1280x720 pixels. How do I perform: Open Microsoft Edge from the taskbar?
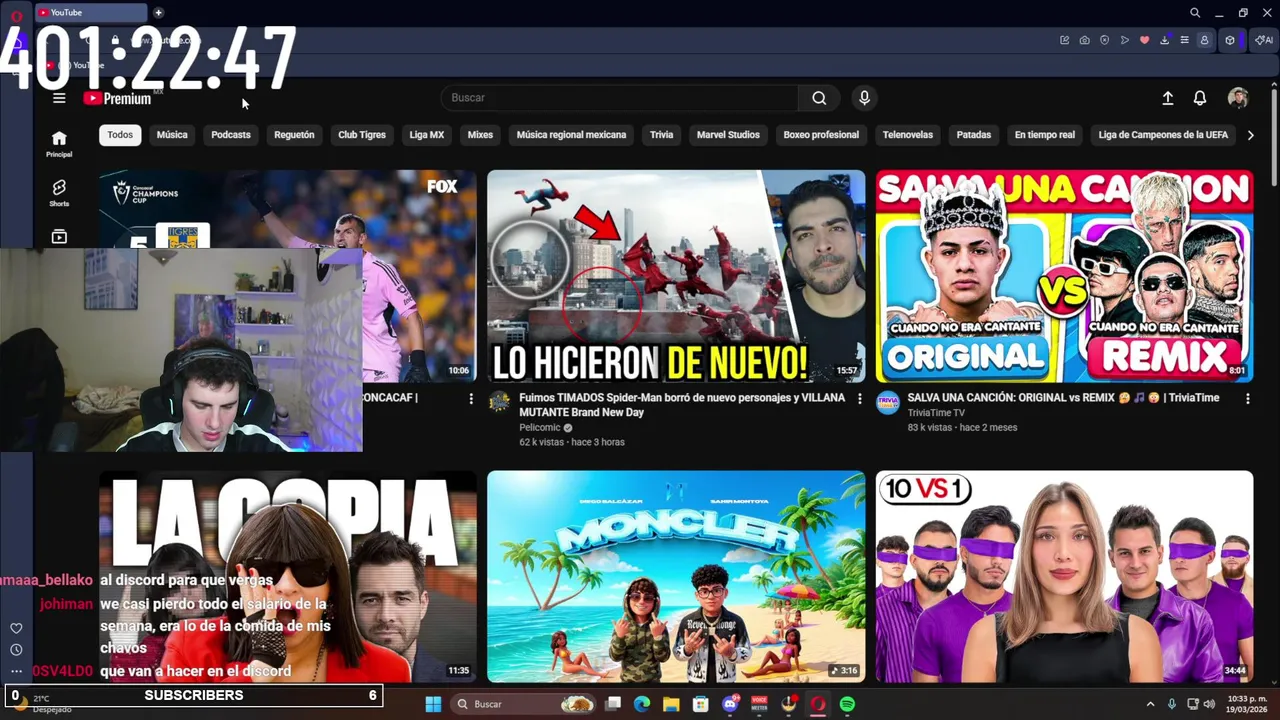642,704
